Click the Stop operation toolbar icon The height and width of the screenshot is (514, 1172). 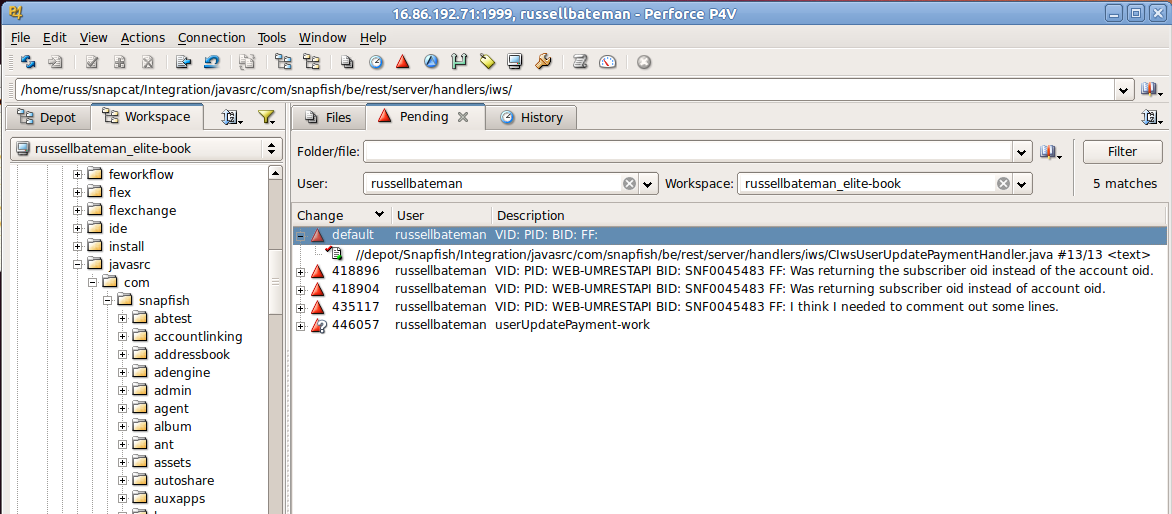644,62
